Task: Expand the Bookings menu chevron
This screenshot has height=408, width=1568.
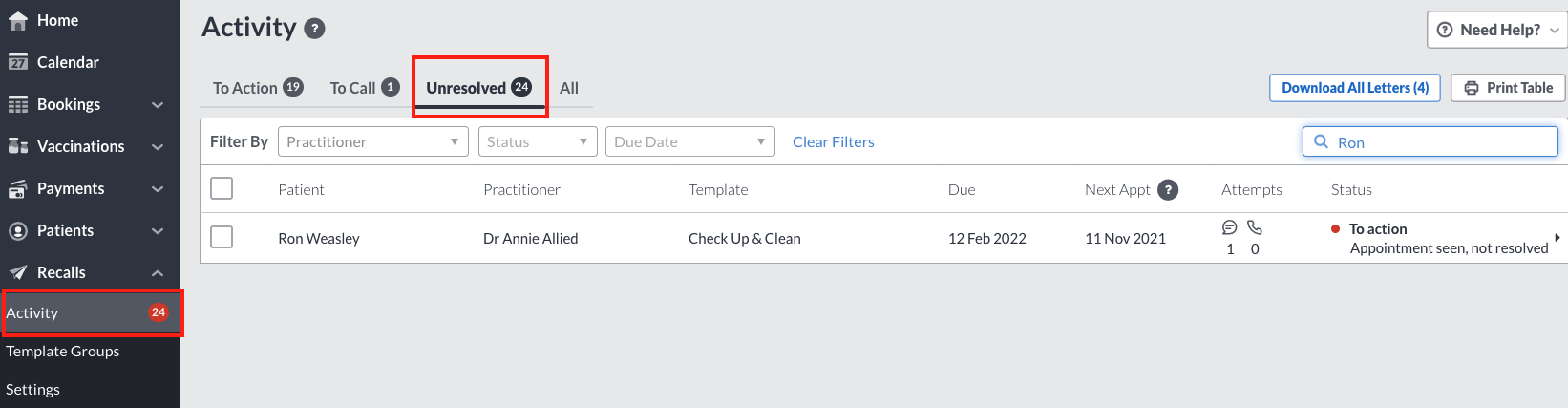Action: 158,105
